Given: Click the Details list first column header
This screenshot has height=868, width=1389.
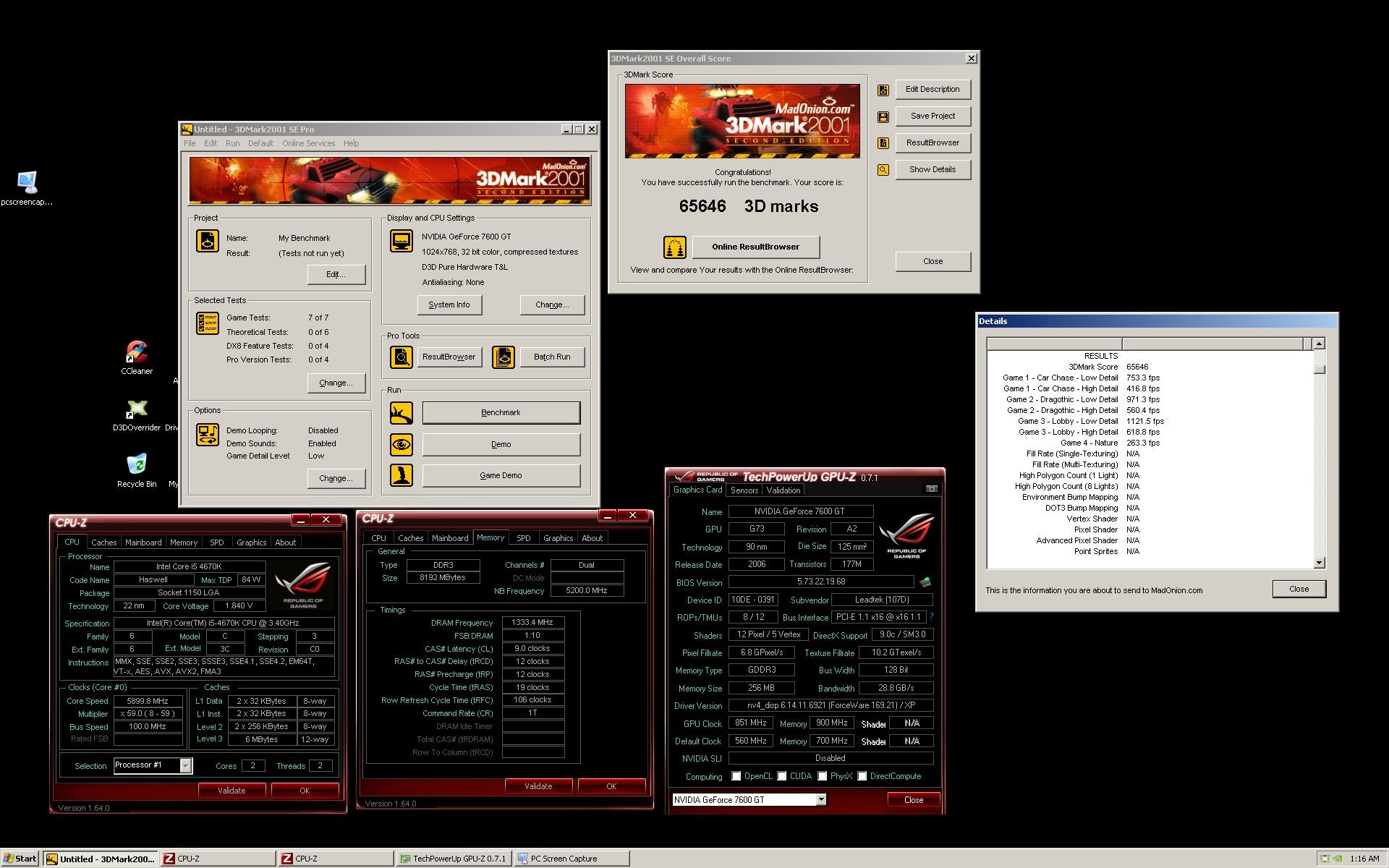Looking at the screenshot, I should [x=1054, y=344].
